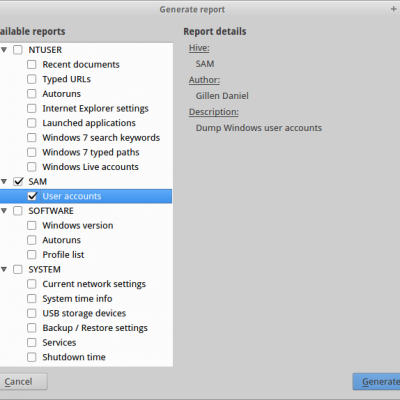The height and width of the screenshot is (400, 400).
Task: Toggle the Shutdown time checkbox
Action: [x=32, y=357]
